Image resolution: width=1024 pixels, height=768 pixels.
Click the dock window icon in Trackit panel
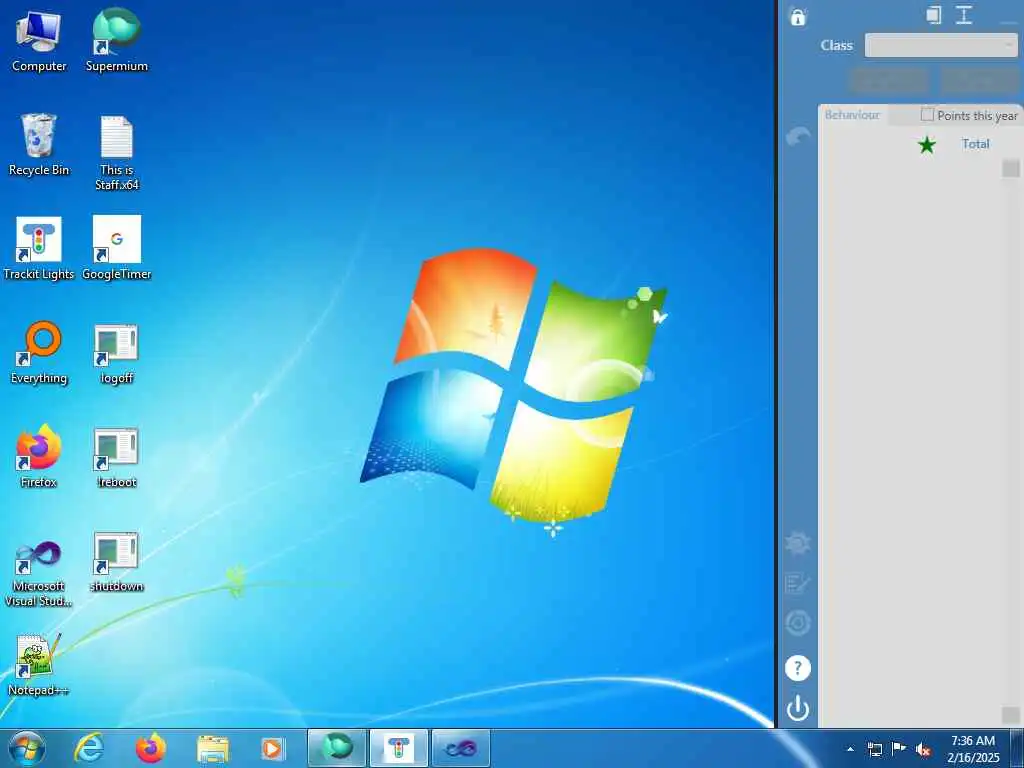click(934, 15)
